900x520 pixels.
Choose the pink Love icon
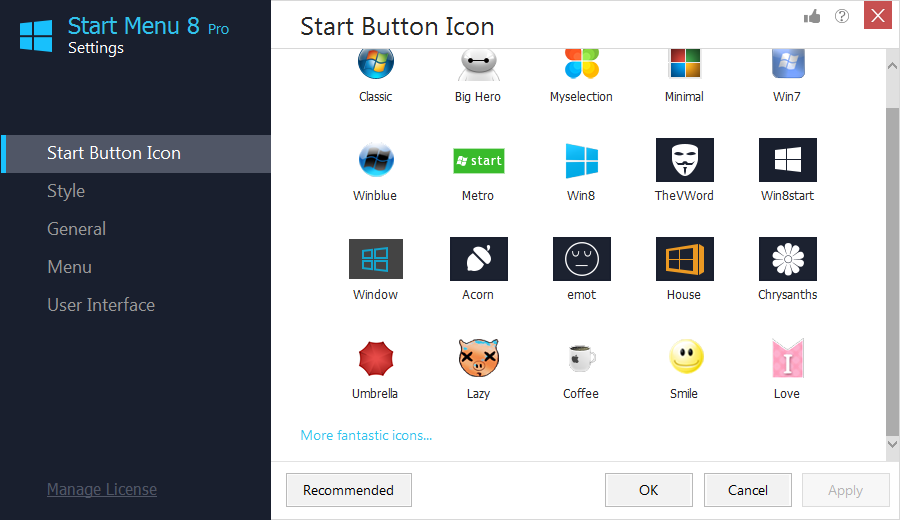click(x=788, y=358)
